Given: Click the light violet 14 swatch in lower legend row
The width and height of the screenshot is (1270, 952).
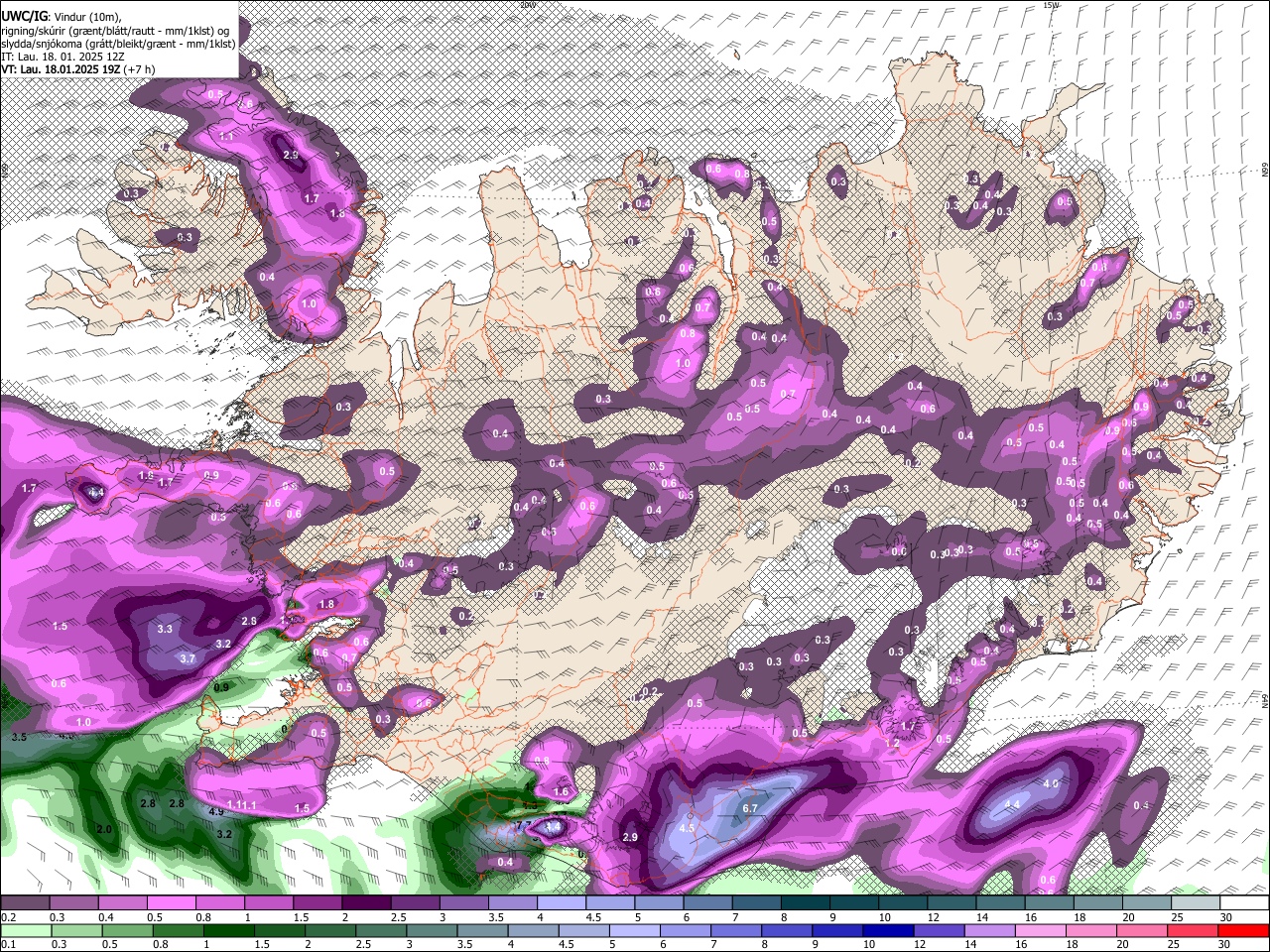Looking at the screenshot, I should click(x=990, y=930).
